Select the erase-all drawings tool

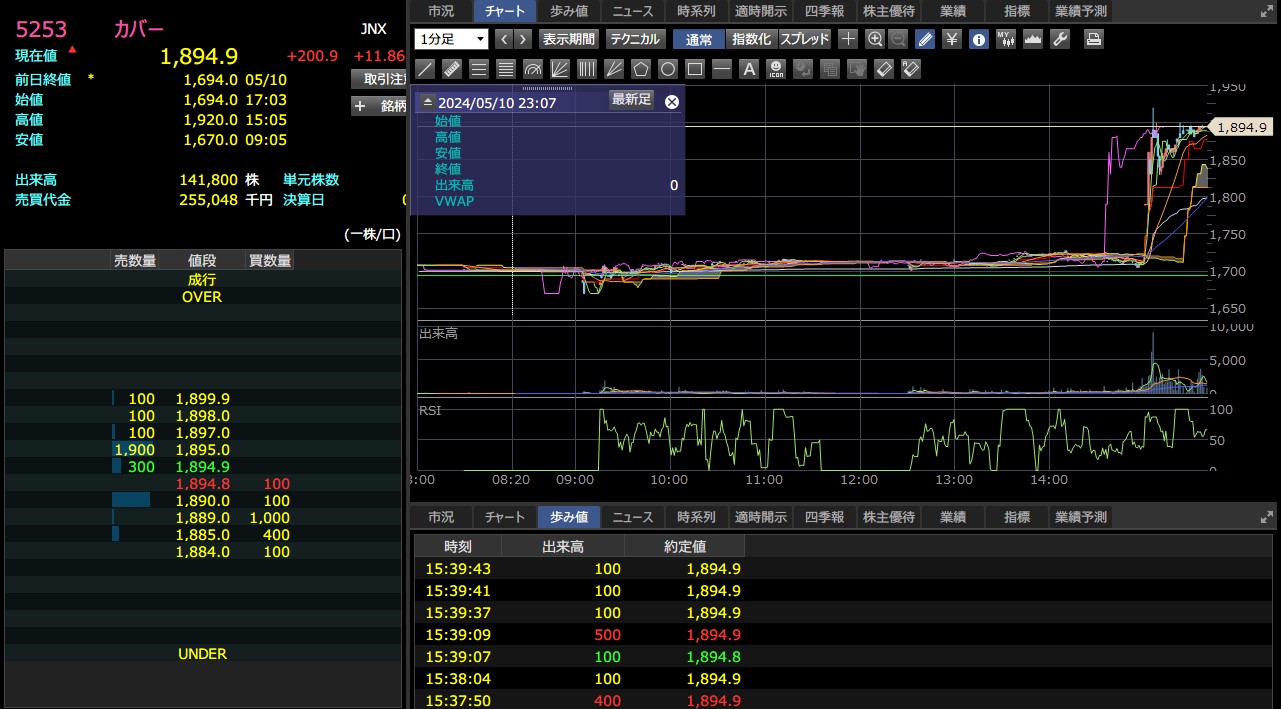(x=910, y=69)
